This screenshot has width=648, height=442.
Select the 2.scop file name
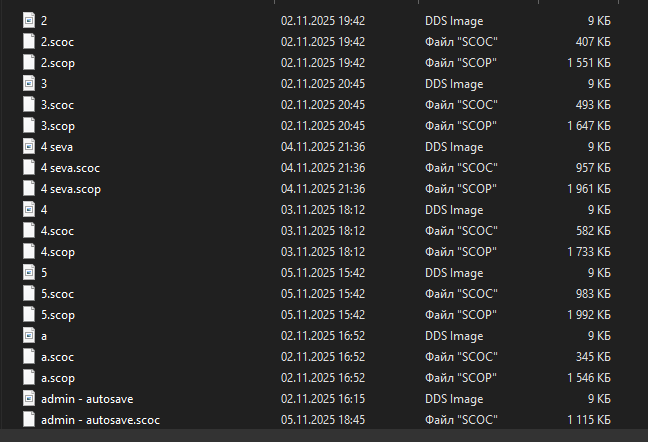click(x=58, y=62)
